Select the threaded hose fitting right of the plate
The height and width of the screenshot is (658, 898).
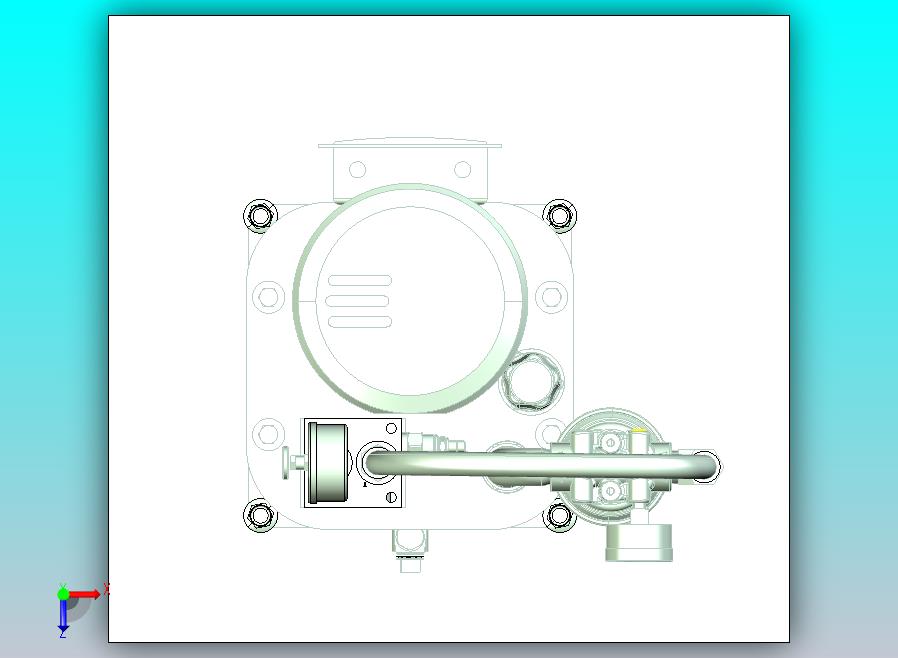[x=435, y=443]
